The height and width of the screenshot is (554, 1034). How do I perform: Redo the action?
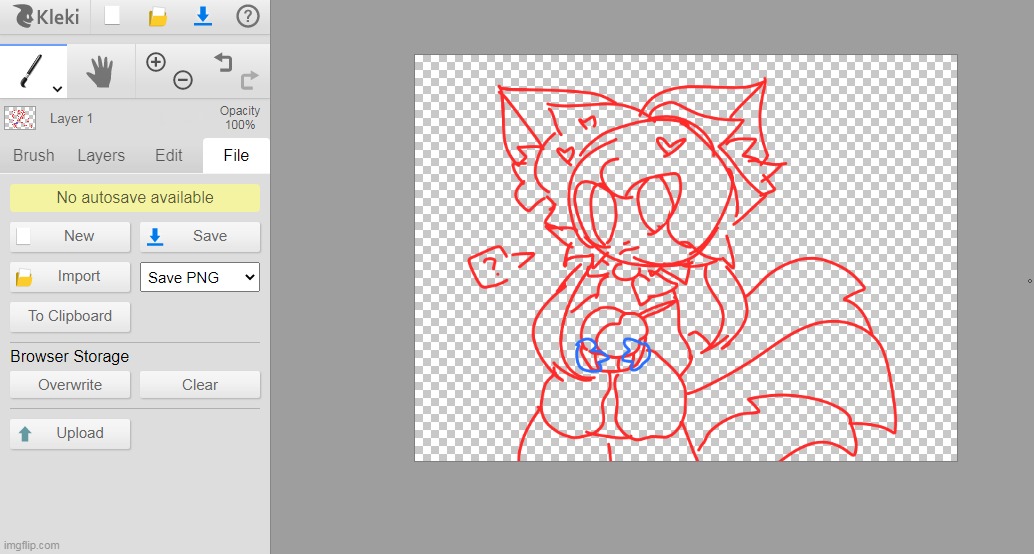click(x=249, y=80)
